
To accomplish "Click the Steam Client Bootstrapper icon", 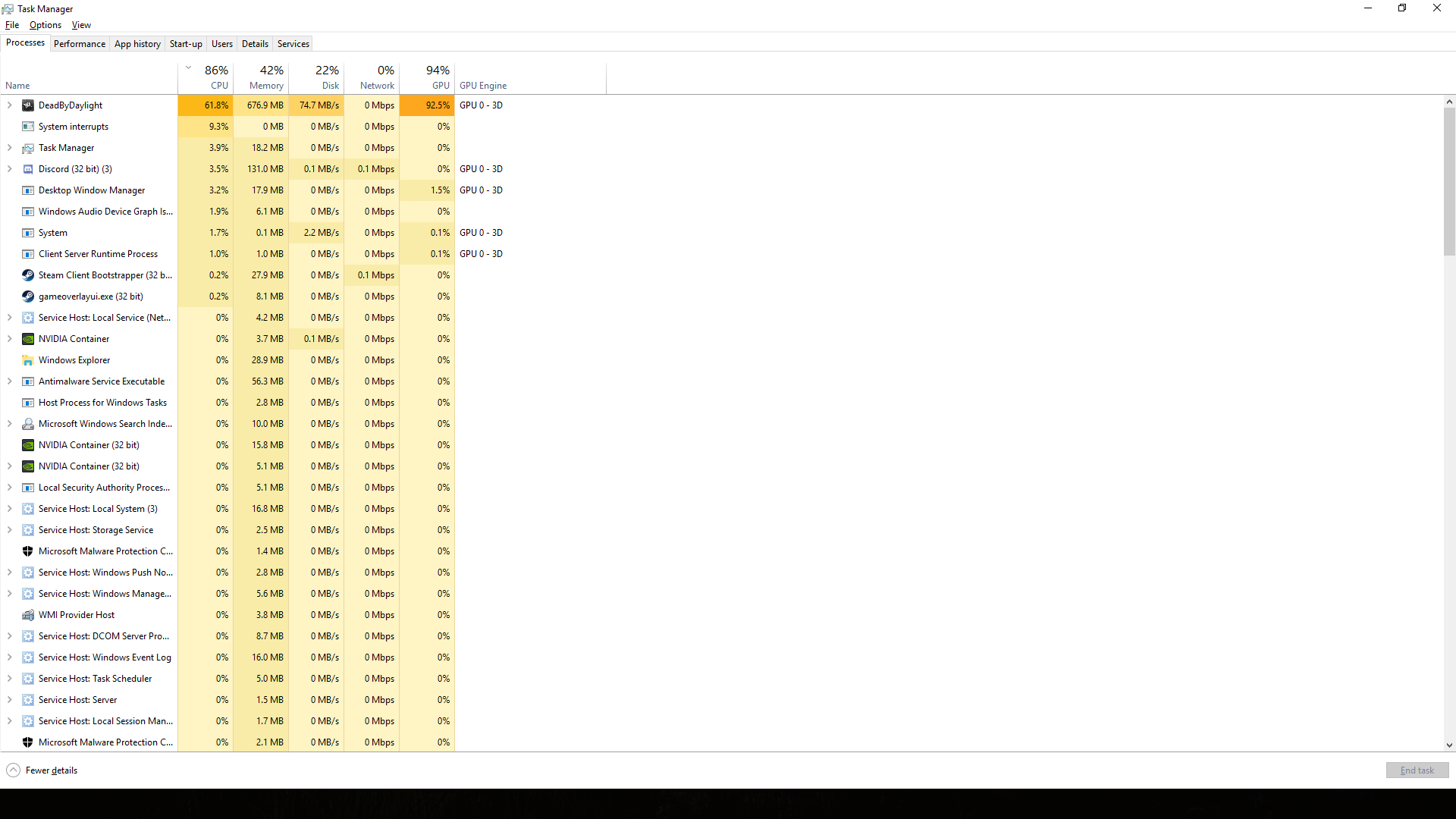I will pyautogui.click(x=27, y=275).
